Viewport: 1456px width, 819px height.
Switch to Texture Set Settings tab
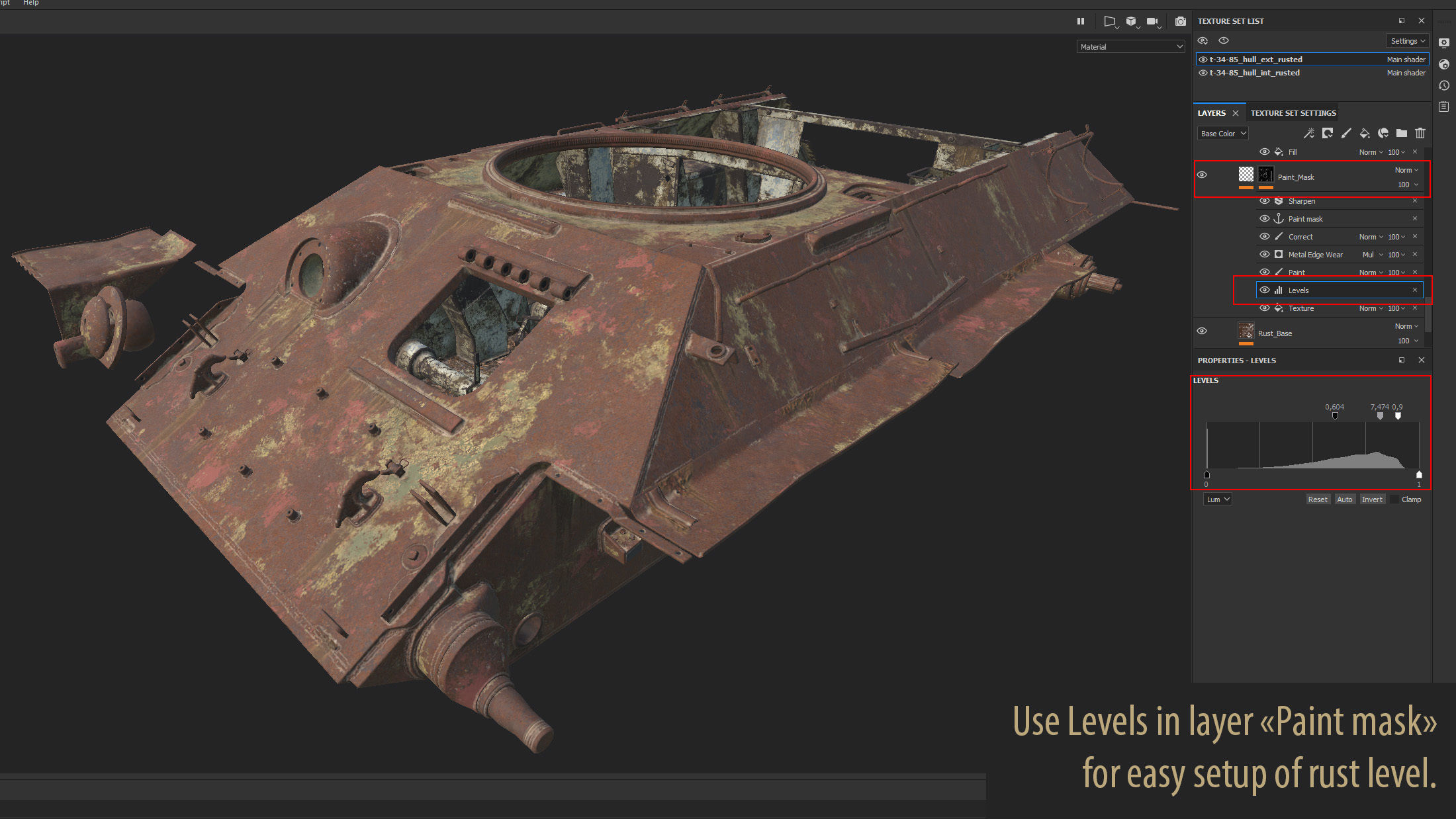[x=1293, y=113]
